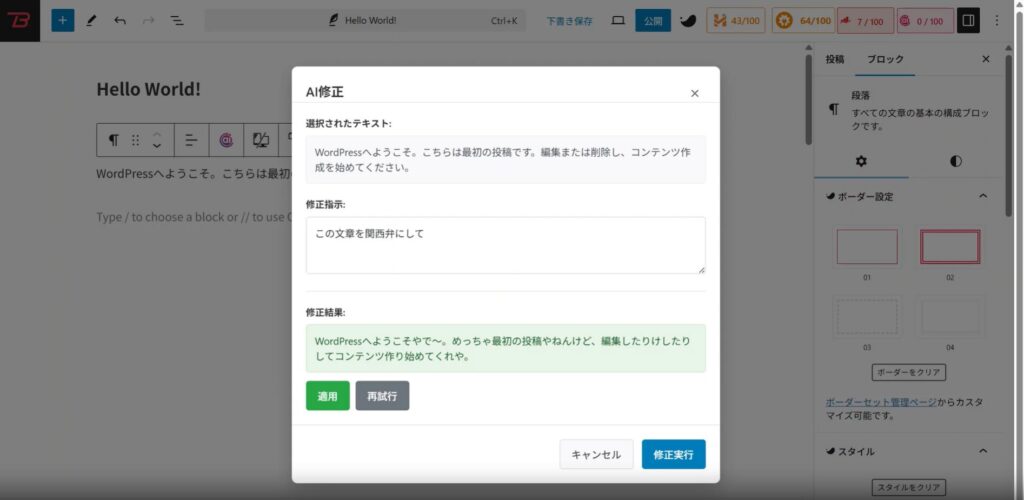
Task: Open the text alignment icon in the block toolbar
Action: click(191, 140)
